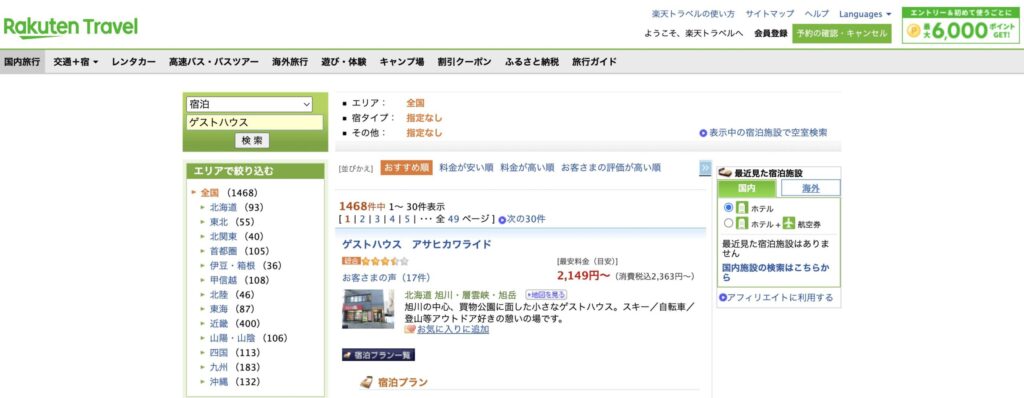This screenshot has height=398, width=1024.
Task: Filter by 北海道 area
Action: [x=223, y=208]
